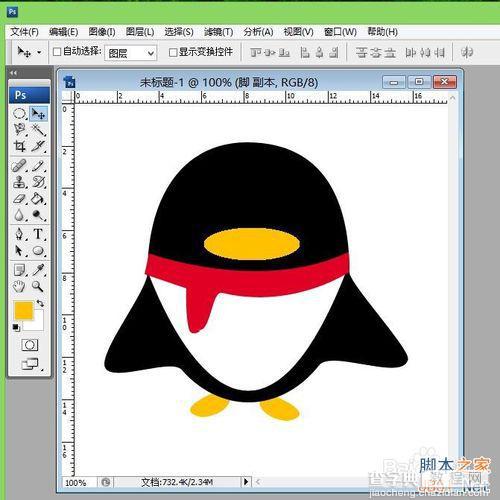Distribute vertical centers in options bar

(376, 52)
